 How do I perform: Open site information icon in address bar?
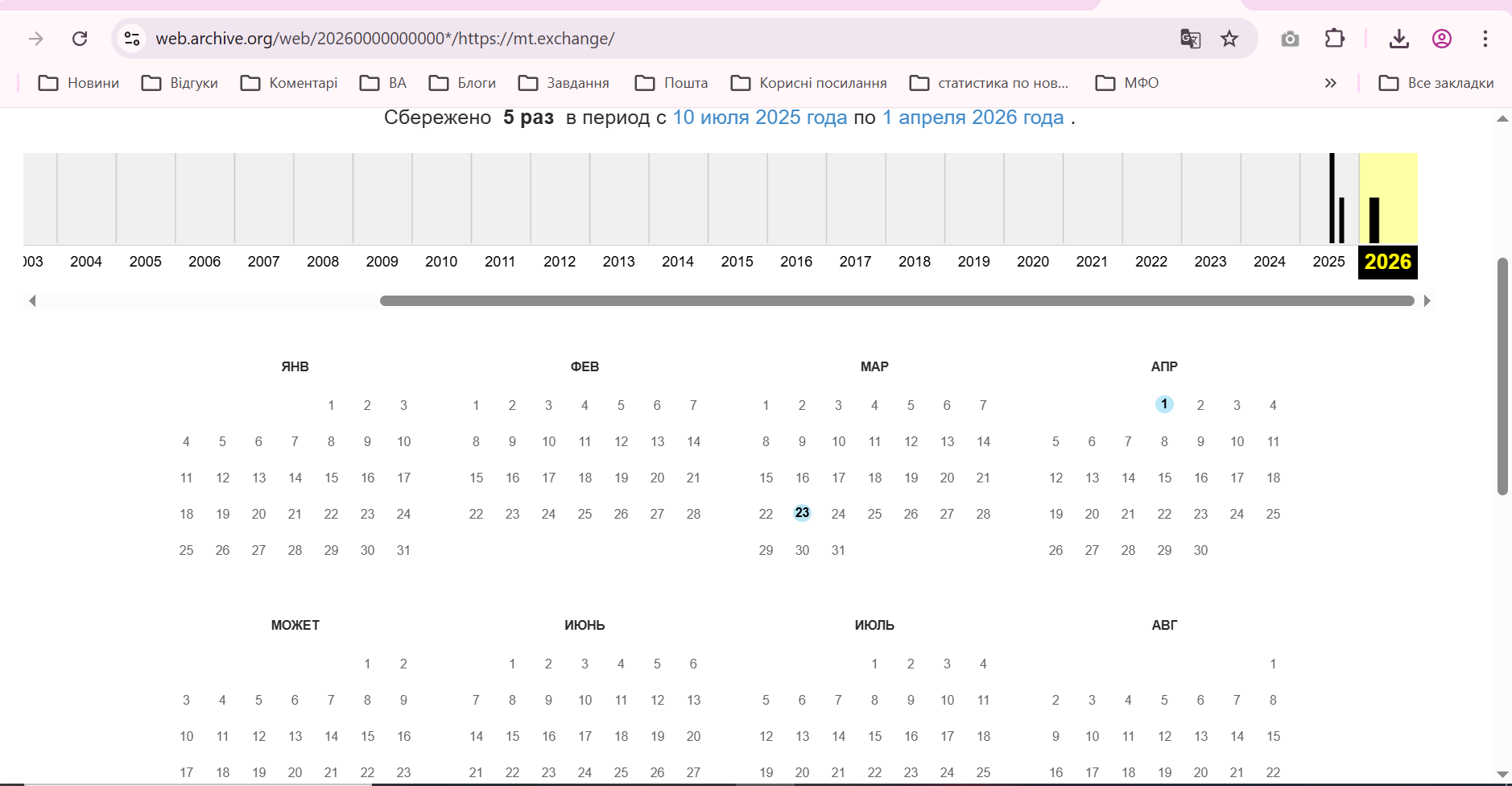132,39
